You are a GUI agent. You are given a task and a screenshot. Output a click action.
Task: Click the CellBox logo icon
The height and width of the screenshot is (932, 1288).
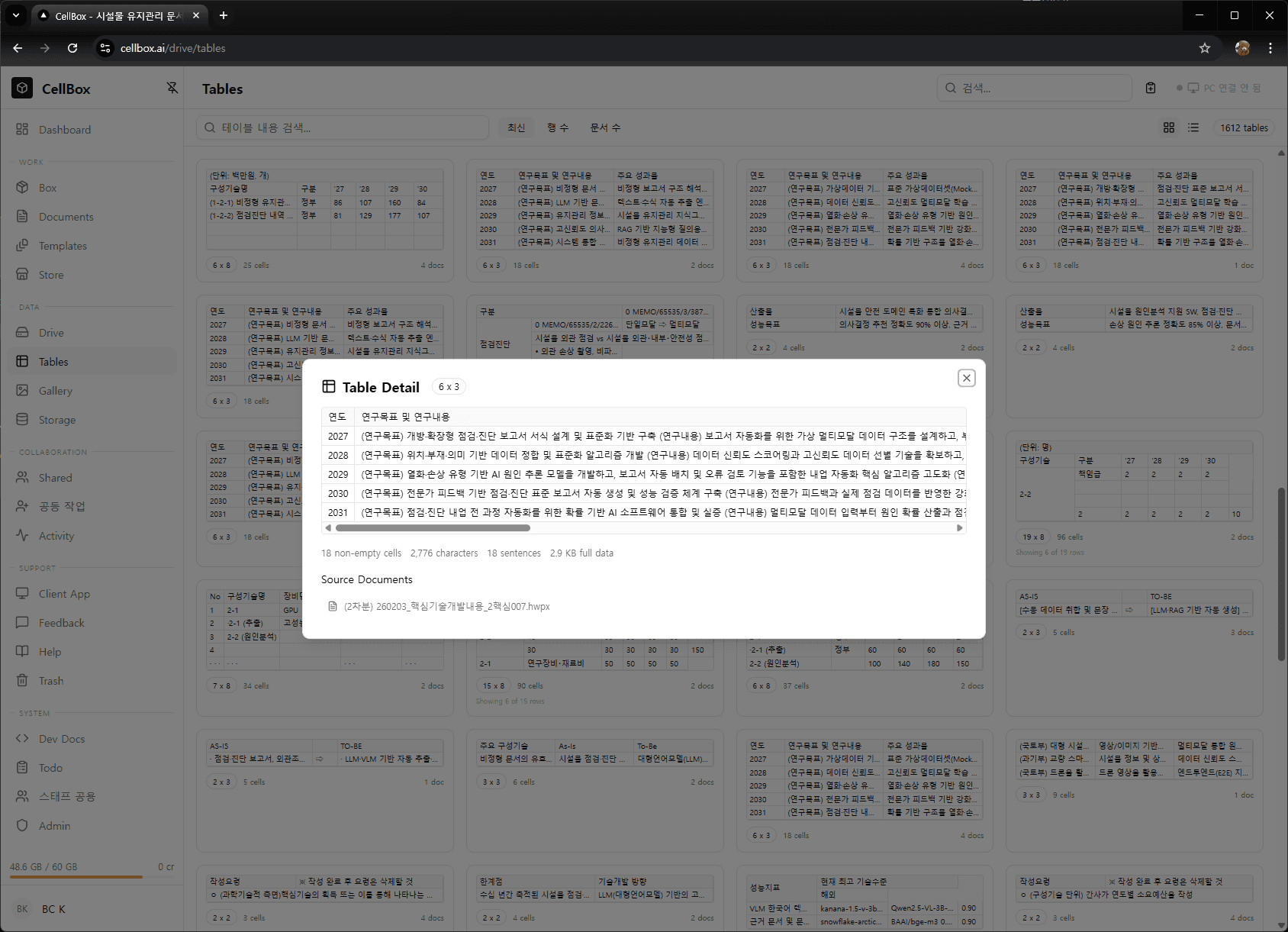tap(22, 89)
